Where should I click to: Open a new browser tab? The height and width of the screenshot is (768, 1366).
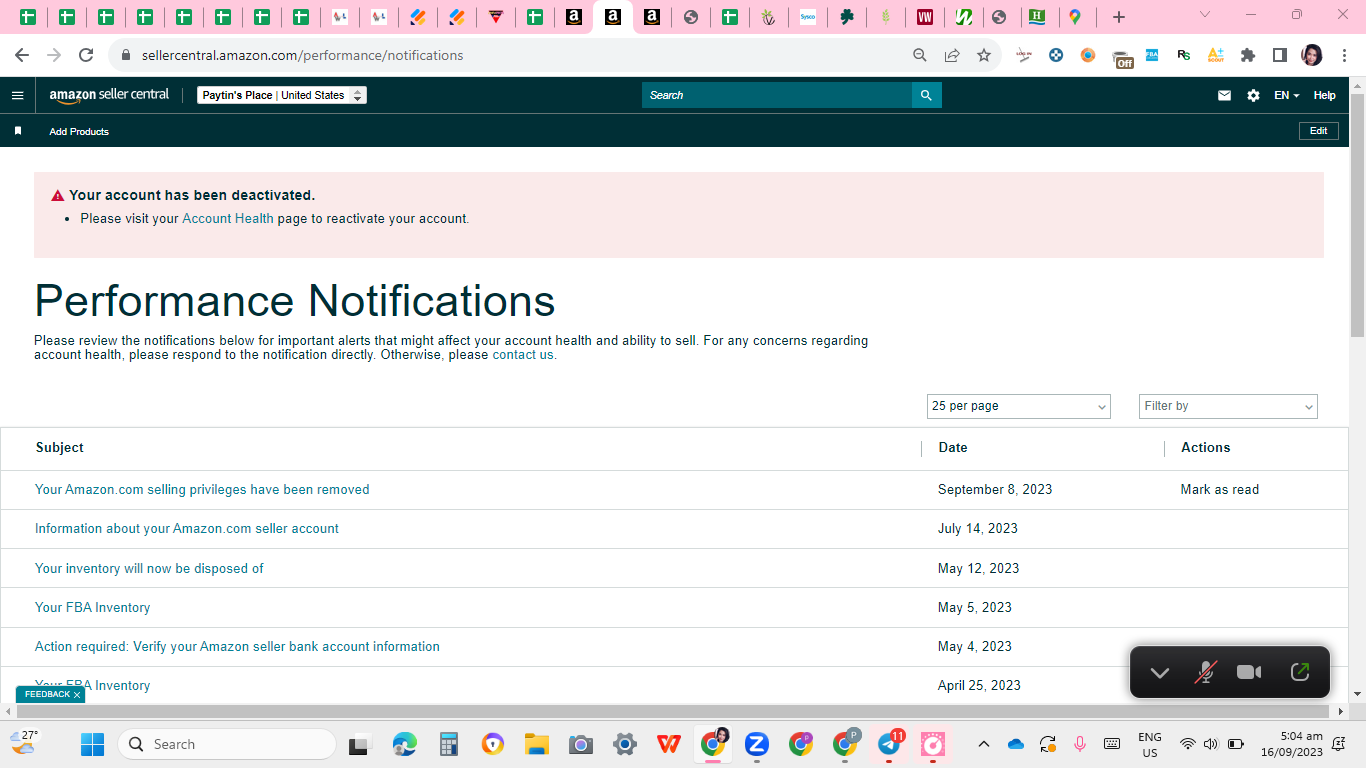(1119, 17)
